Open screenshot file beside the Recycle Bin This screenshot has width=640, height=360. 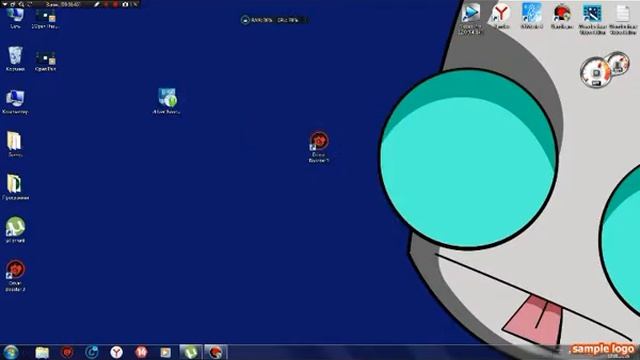[45, 61]
